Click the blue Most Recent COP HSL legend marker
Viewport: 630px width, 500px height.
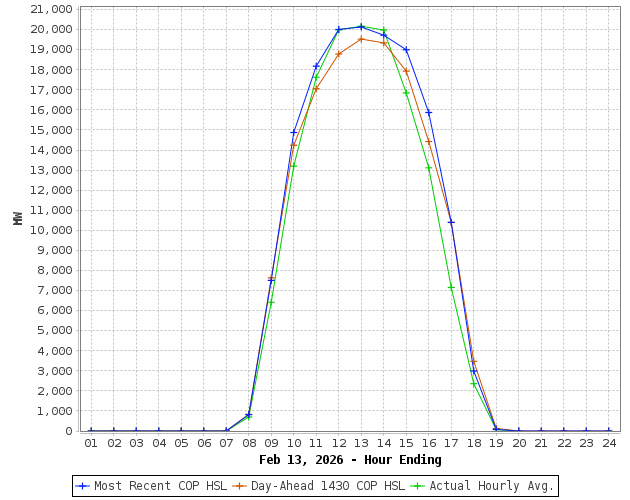[83, 486]
